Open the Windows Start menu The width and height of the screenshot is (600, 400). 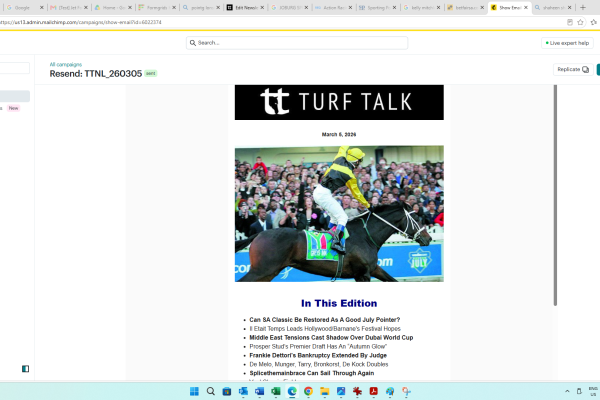click(x=194, y=391)
